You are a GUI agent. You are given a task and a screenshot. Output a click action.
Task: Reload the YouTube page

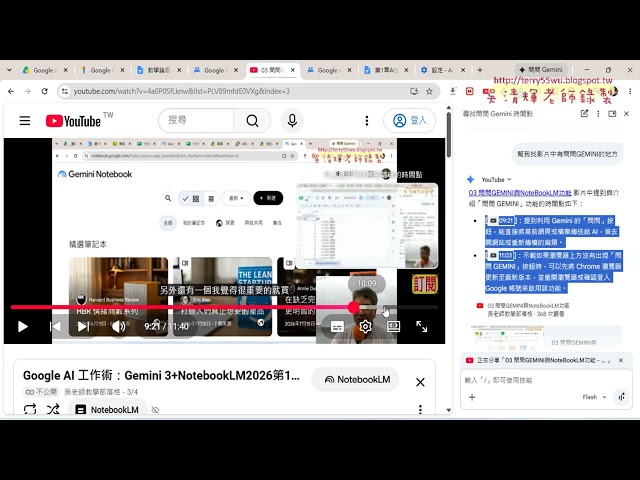click(44, 91)
